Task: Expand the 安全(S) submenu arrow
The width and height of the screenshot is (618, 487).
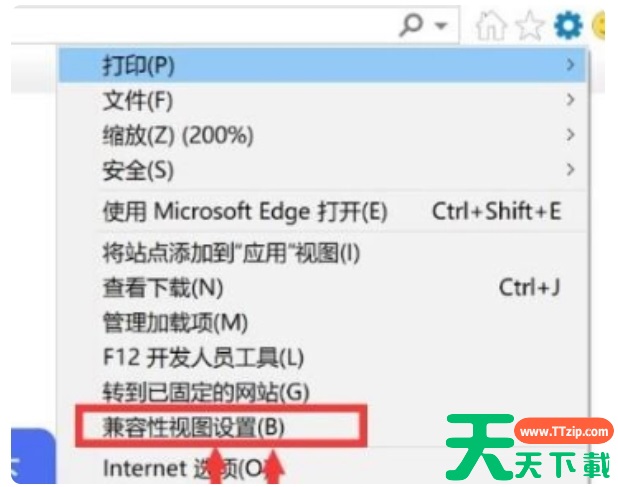Action: (570, 169)
